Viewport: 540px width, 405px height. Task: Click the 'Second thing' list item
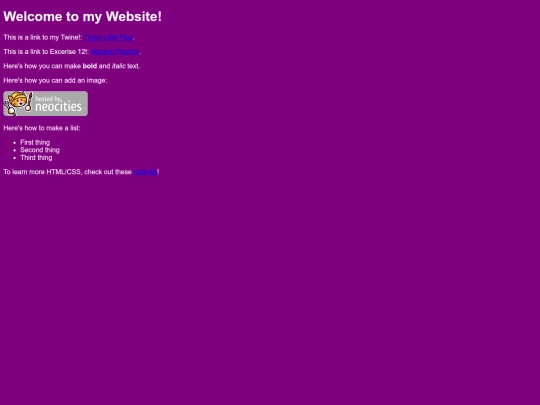tap(40, 150)
